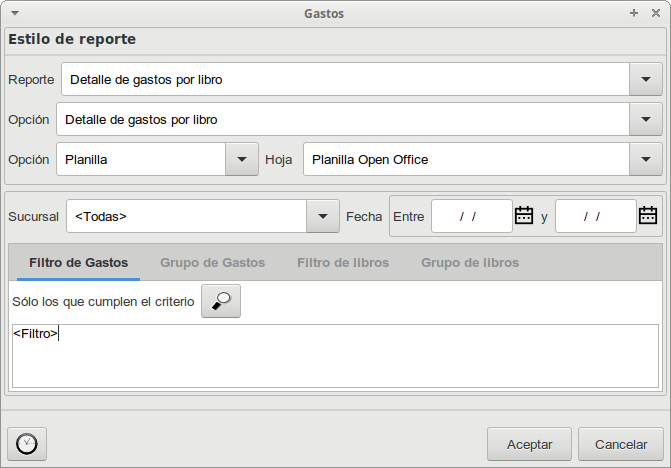671x468 pixels.
Task: Click the clock icon button at bottom left
Action: 27,444
